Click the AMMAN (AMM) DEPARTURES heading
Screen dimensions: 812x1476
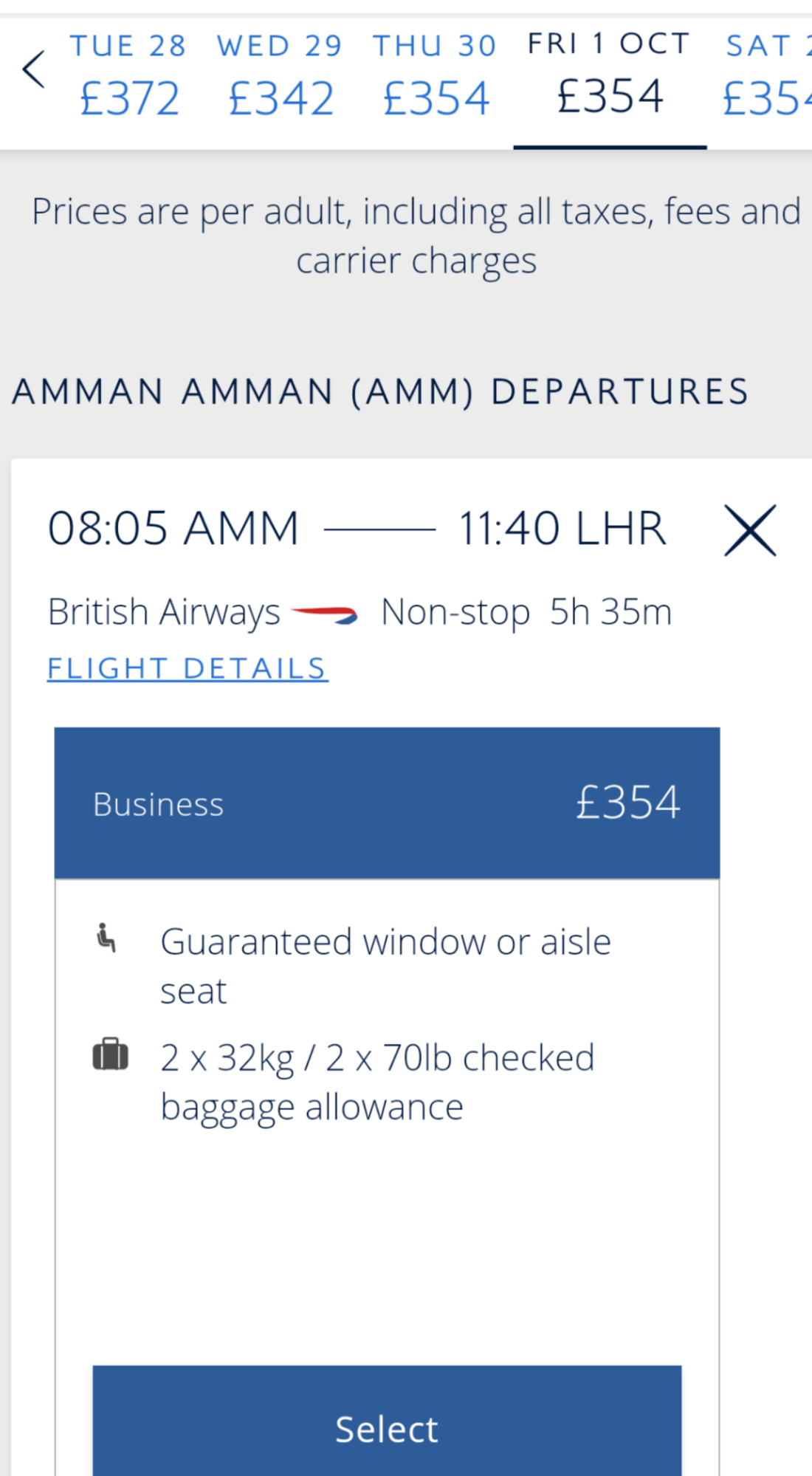[380, 391]
